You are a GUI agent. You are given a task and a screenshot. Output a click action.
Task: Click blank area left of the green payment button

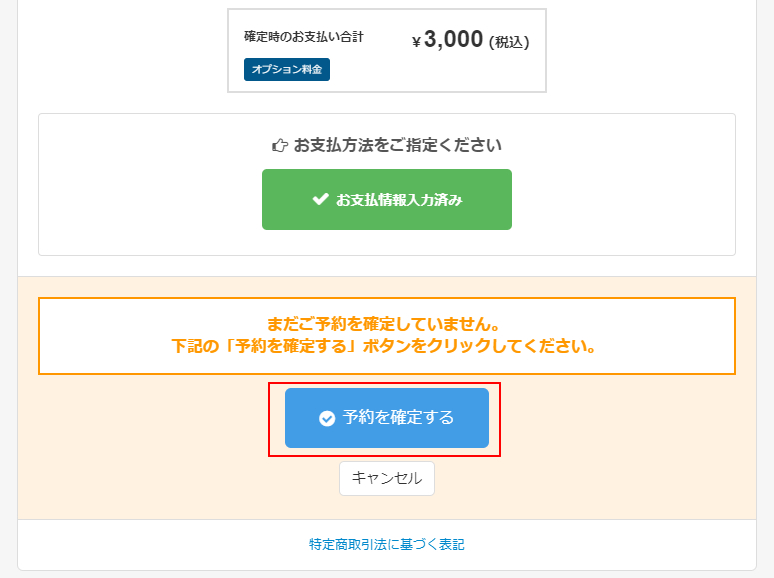[x=150, y=200]
